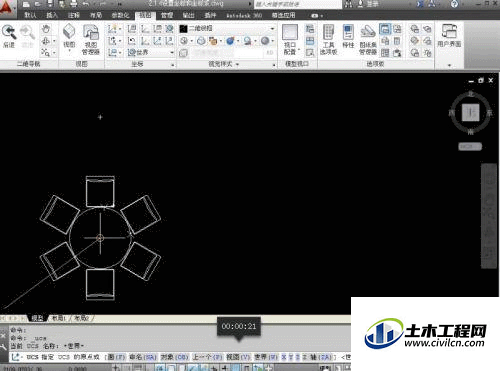Expand the 视觉样式 panel title arrow
Image resolution: width=500 pixels, height=371 pixels.
click(238, 64)
